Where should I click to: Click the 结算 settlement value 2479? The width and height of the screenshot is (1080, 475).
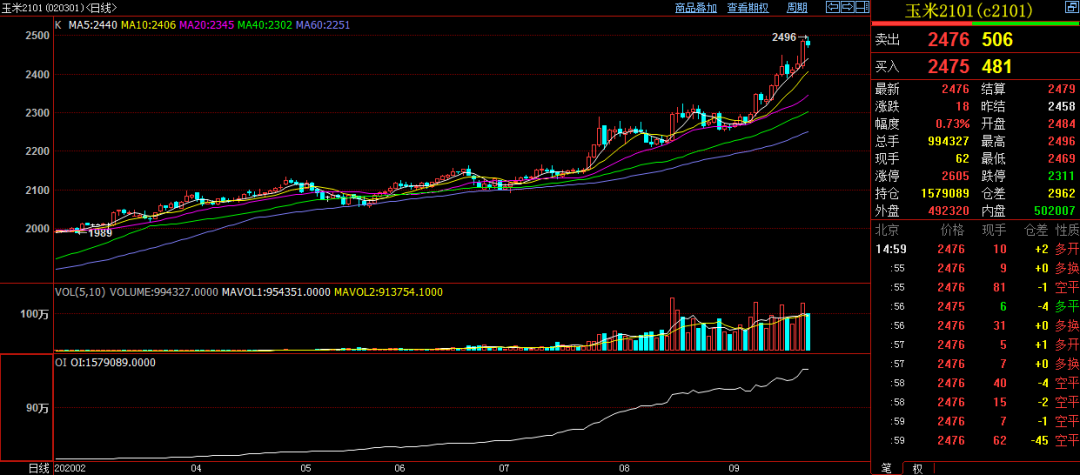tap(1061, 89)
